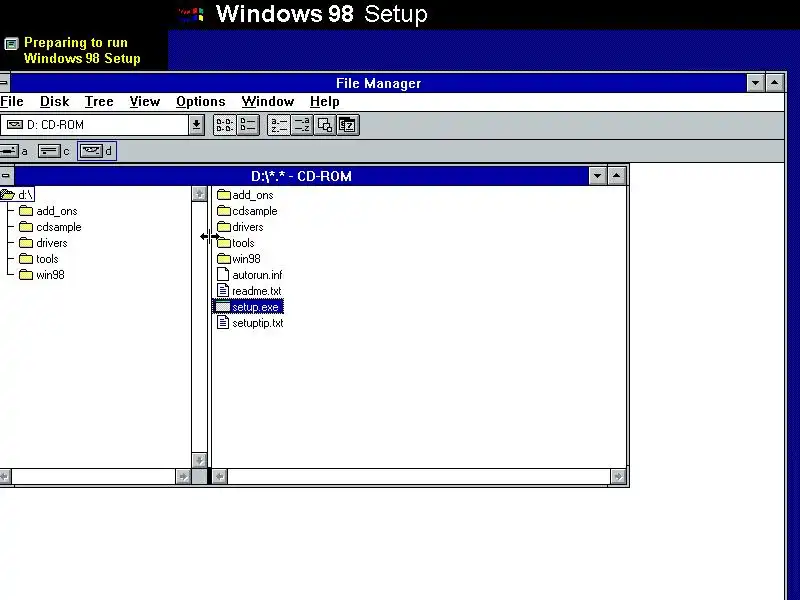
Task: Click file pane horizontal scroll right arrow
Action: (618, 477)
